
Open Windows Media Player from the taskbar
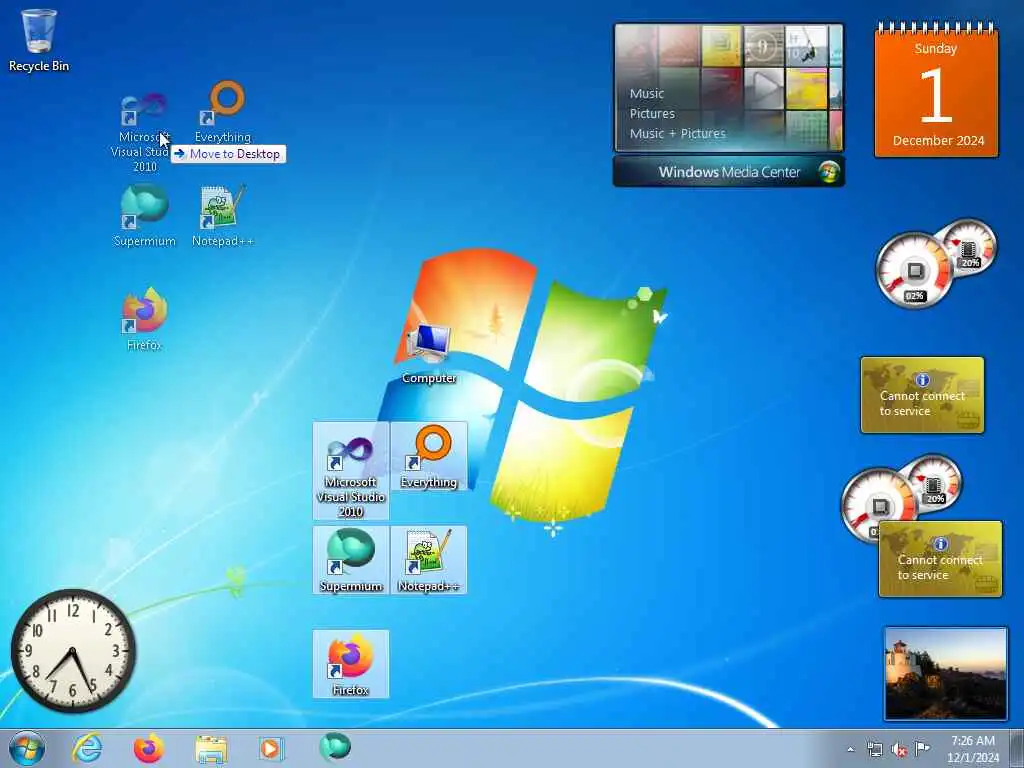[x=271, y=748]
